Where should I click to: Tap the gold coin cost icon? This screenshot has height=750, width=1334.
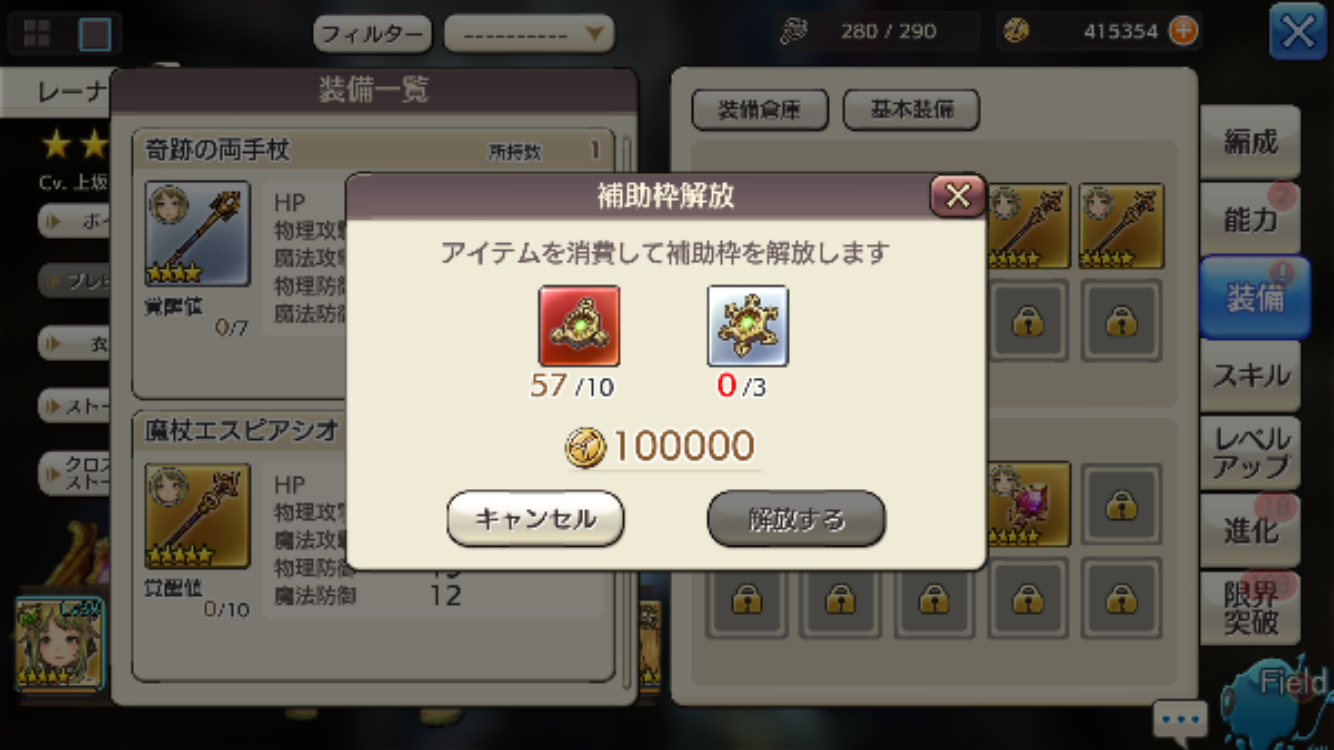[586, 447]
